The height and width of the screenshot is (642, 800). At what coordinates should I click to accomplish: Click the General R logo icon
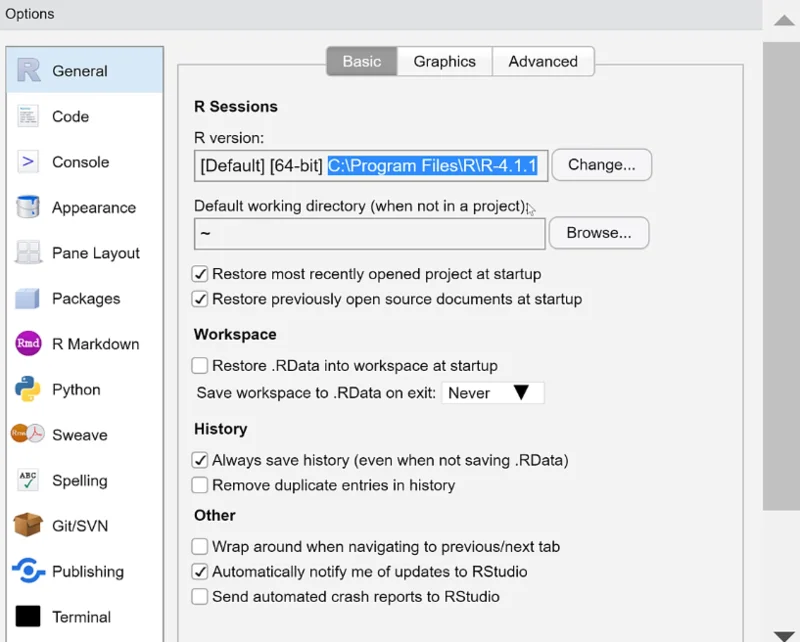[x=29, y=70]
